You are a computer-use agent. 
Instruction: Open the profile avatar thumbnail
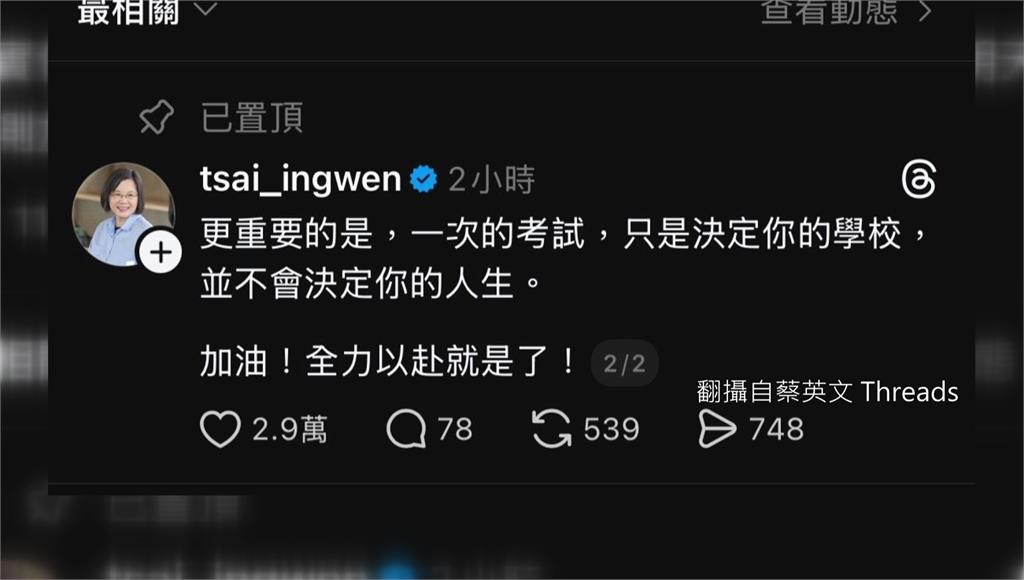tap(123, 214)
